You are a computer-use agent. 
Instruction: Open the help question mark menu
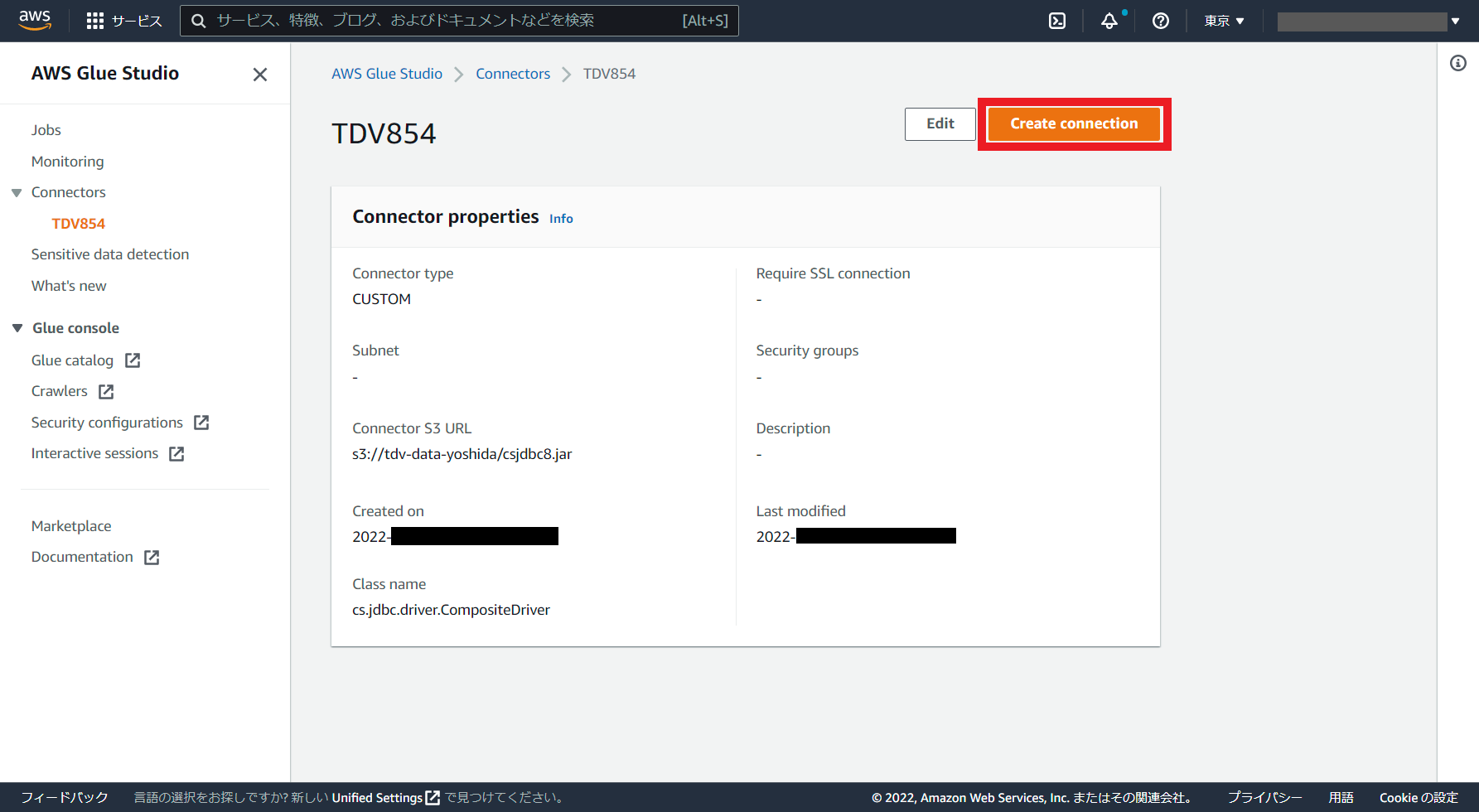[1161, 21]
